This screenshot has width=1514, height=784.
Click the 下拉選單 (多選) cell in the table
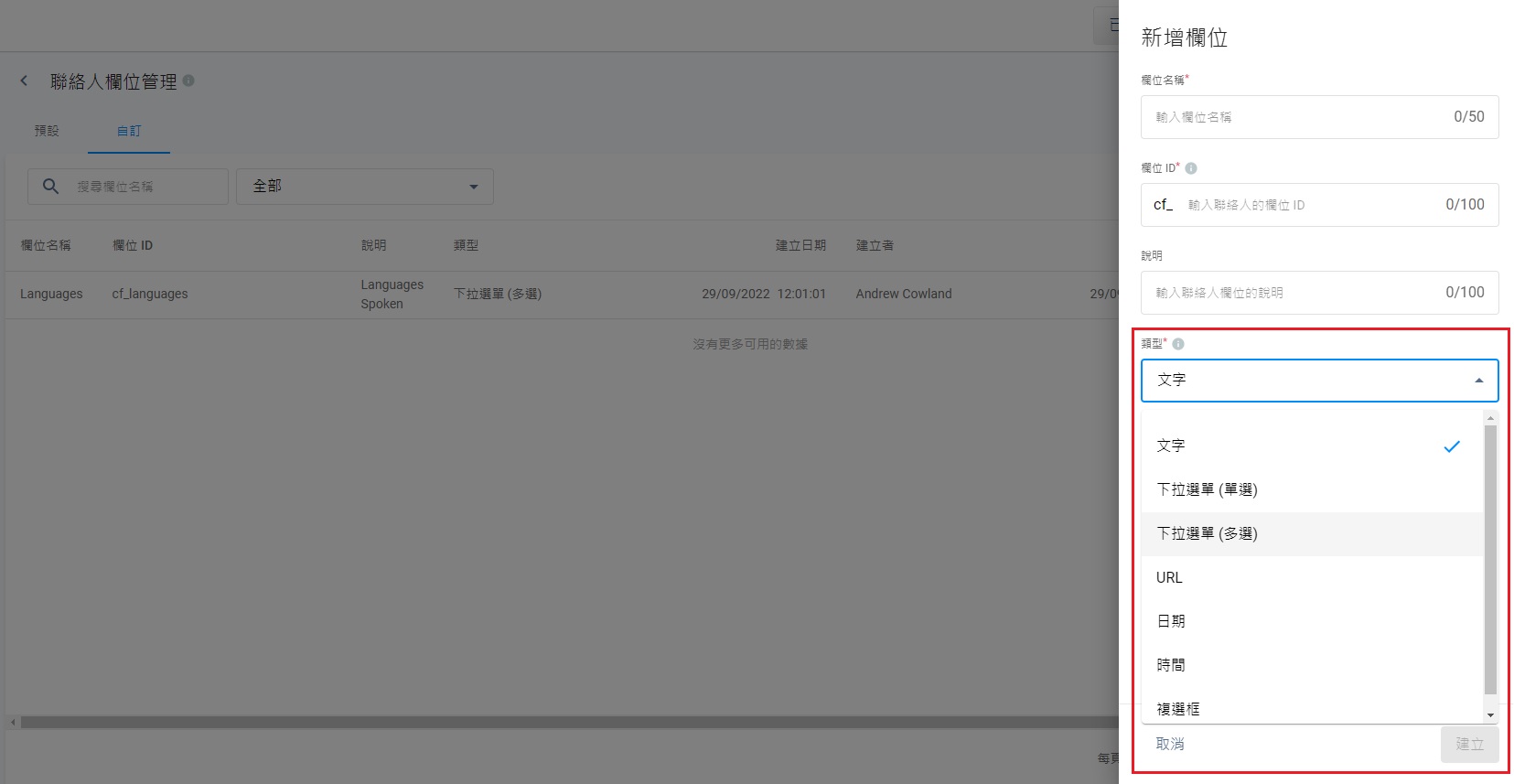tap(498, 294)
